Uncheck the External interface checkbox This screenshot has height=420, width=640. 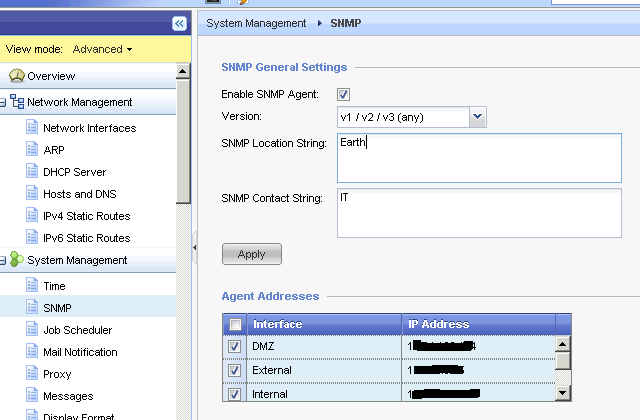234,371
